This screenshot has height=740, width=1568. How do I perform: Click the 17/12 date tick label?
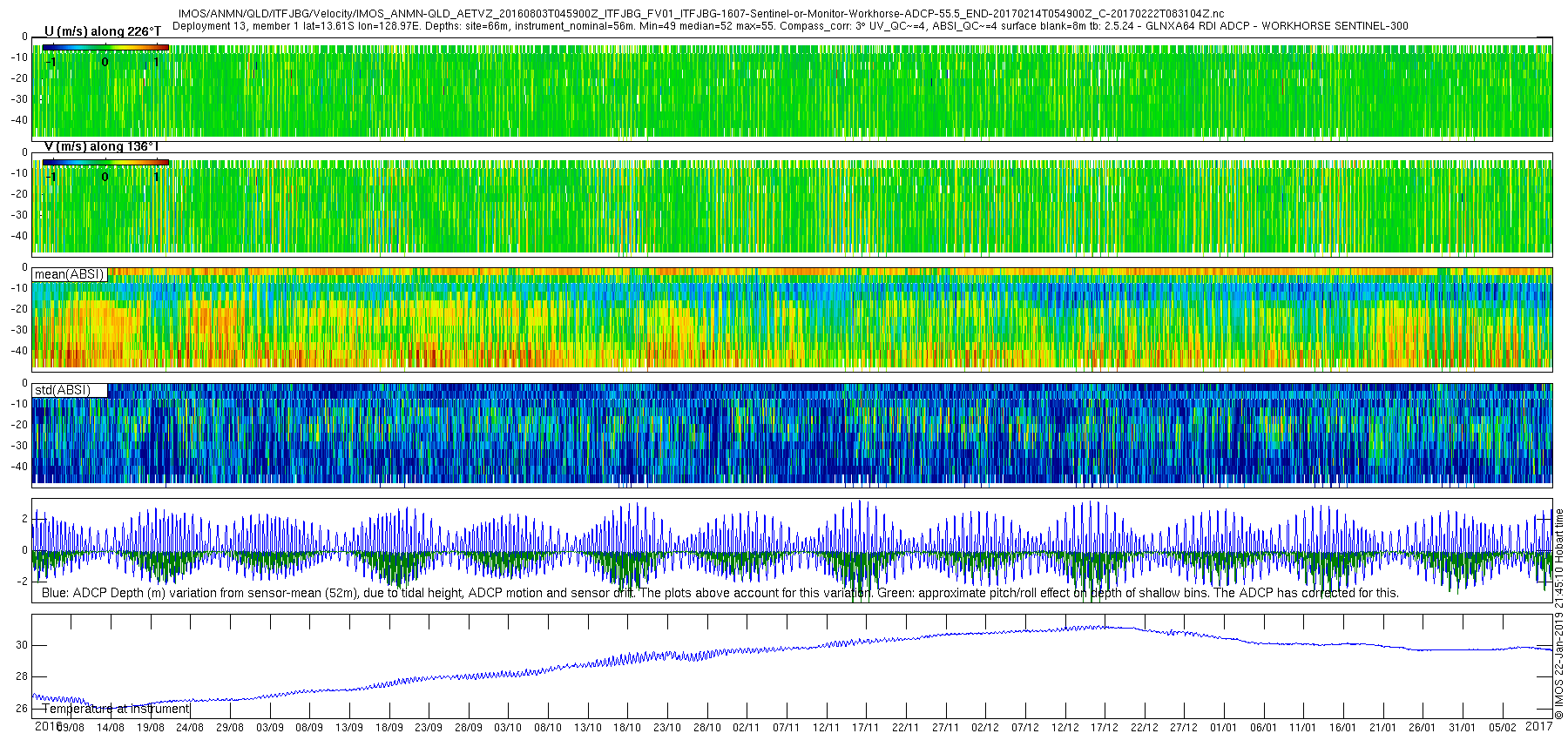click(x=1105, y=728)
